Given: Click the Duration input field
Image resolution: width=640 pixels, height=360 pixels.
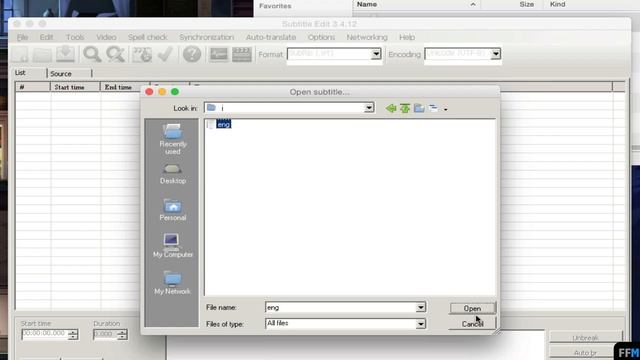Looking at the screenshot, I should click(104, 334).
